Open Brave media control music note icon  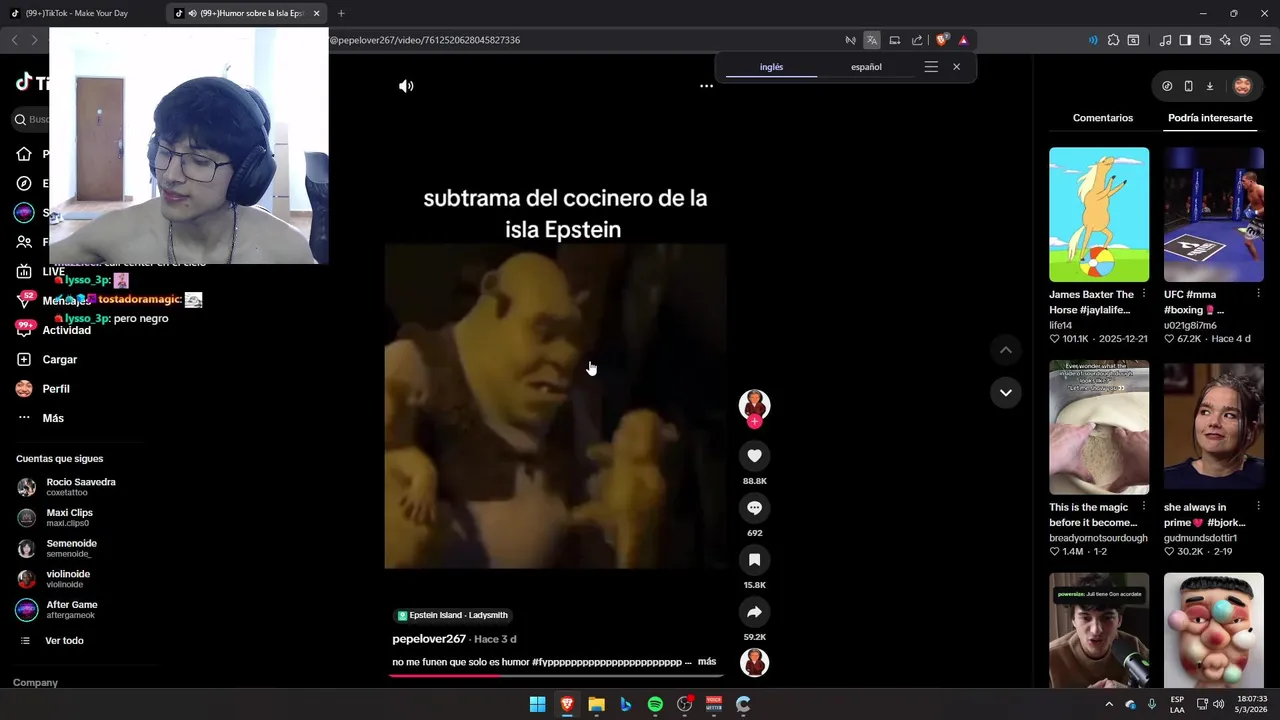[x=1165, y=40]
